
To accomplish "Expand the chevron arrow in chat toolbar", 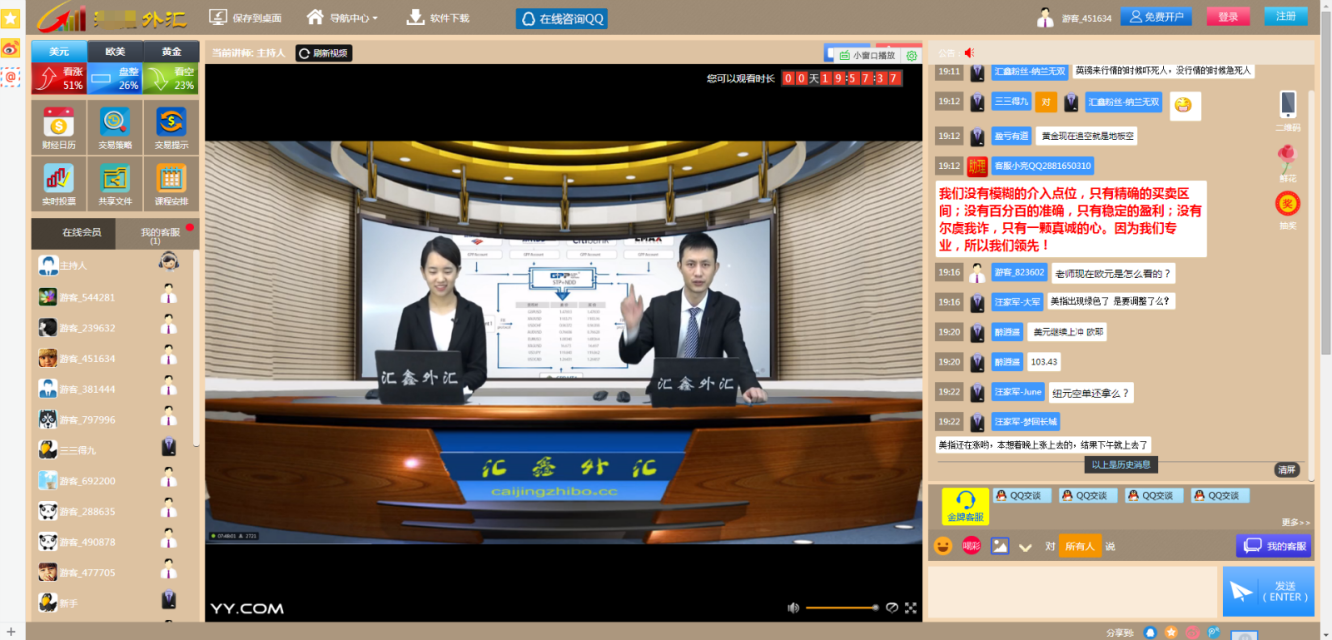I will [x=1025, y=547].
